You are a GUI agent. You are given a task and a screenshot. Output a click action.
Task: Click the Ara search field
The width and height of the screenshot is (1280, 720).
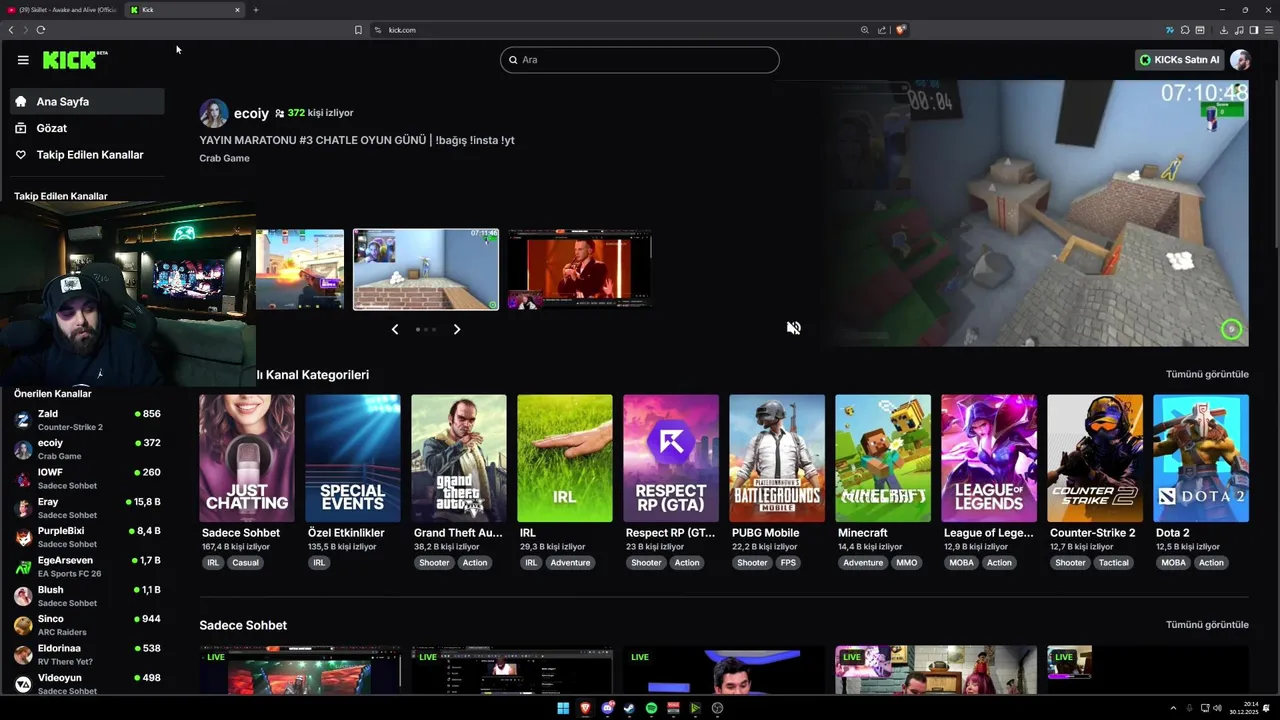(x=640, y=60)
